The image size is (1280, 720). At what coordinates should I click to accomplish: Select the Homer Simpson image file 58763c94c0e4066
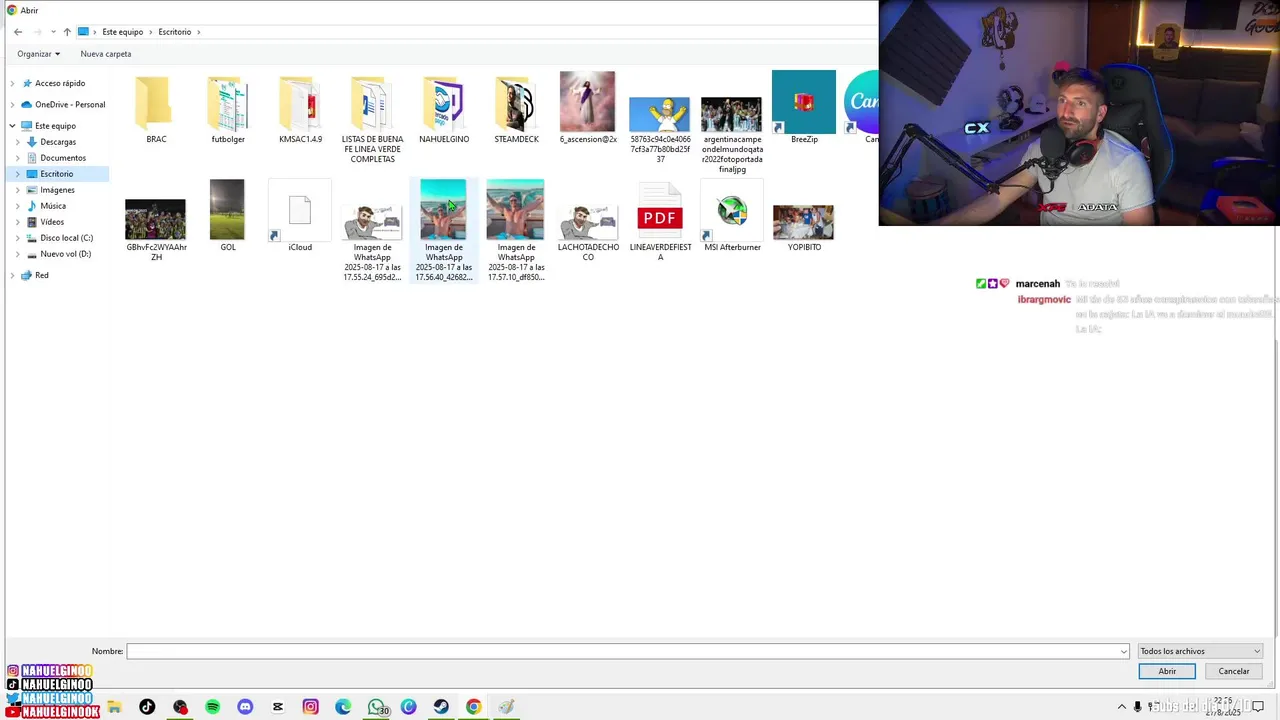660,130
